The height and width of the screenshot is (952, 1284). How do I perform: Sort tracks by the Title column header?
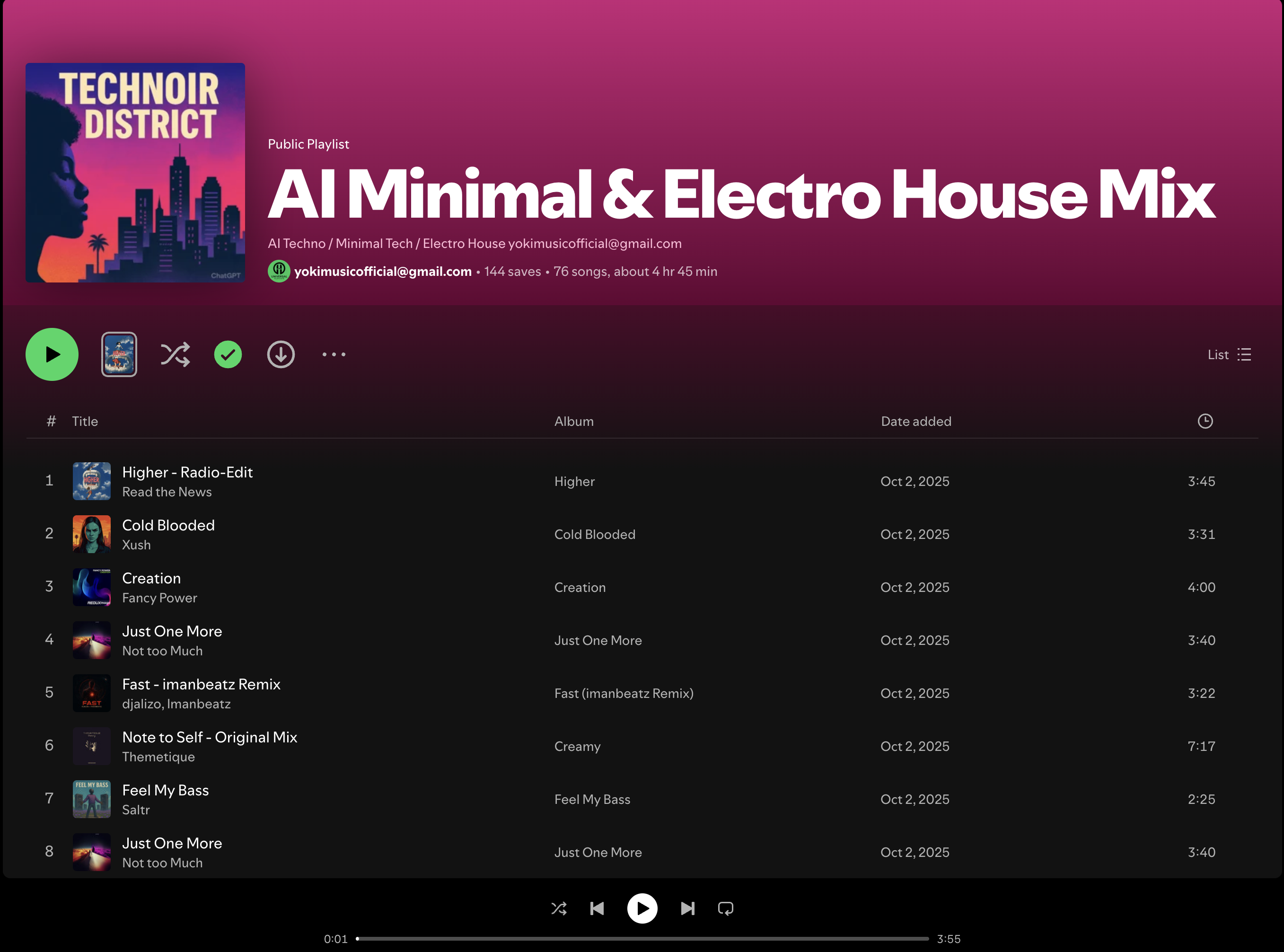pos(85,421)
